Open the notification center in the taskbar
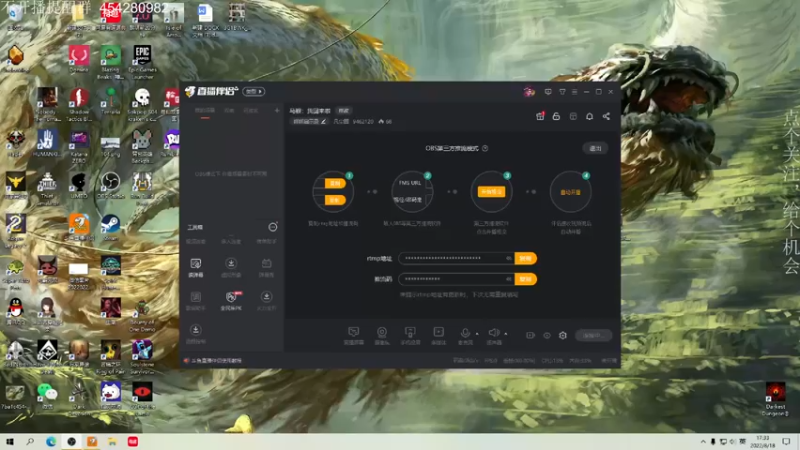Viewport: 800px width, 450px height. (786, 441)
